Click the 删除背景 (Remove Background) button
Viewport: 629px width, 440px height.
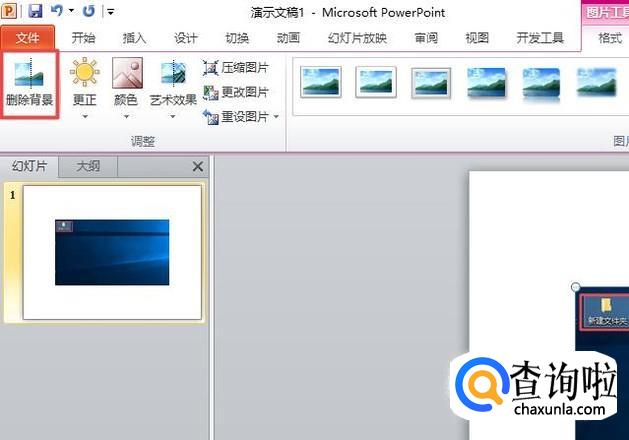[29, 84]
